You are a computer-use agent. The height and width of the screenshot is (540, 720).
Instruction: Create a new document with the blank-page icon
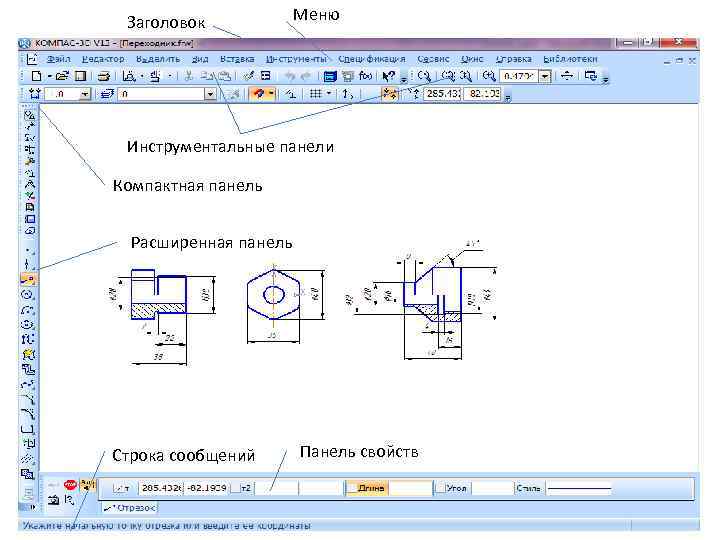tap(36, 76)
